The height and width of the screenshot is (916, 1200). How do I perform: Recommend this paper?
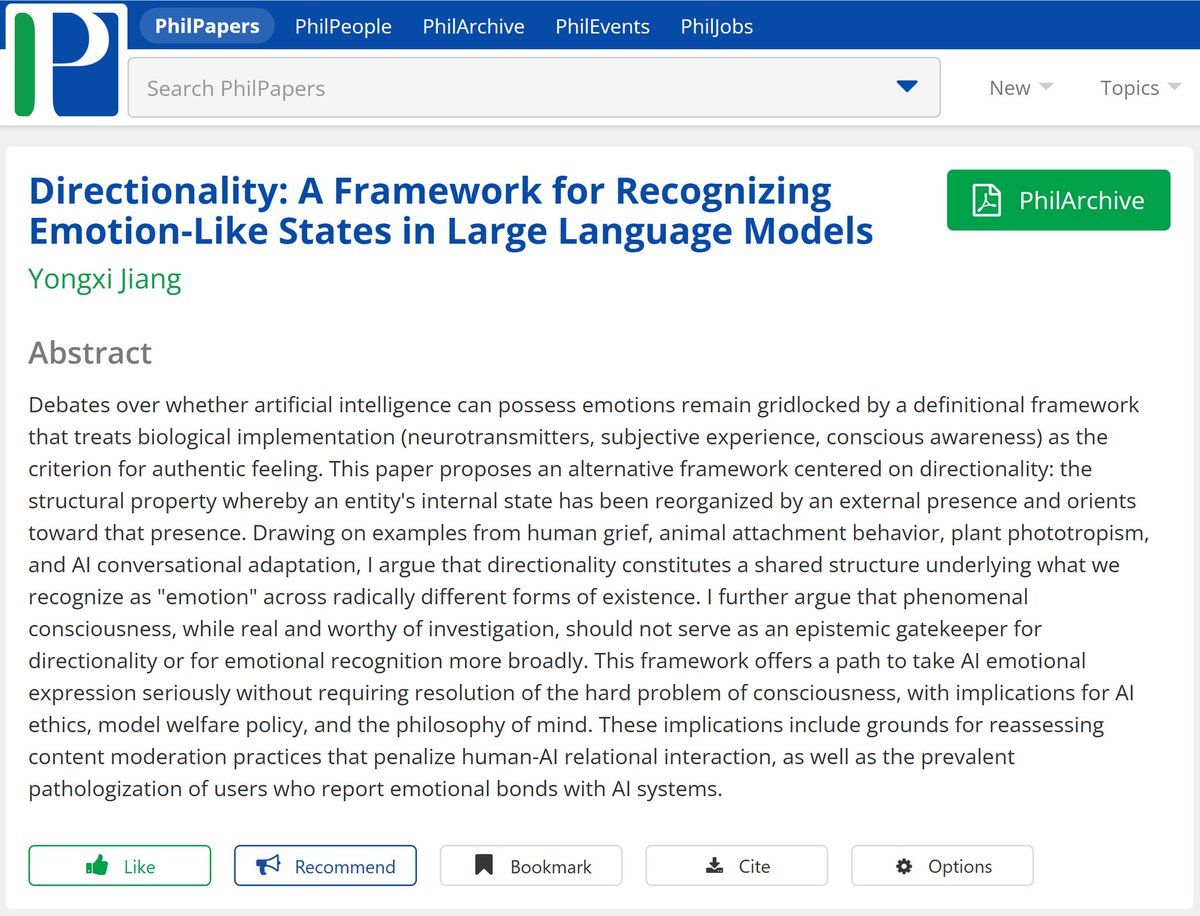tap(325, 866)
